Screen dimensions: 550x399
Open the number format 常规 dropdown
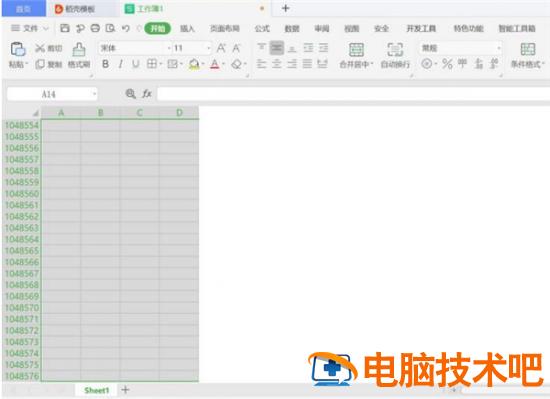498,48
